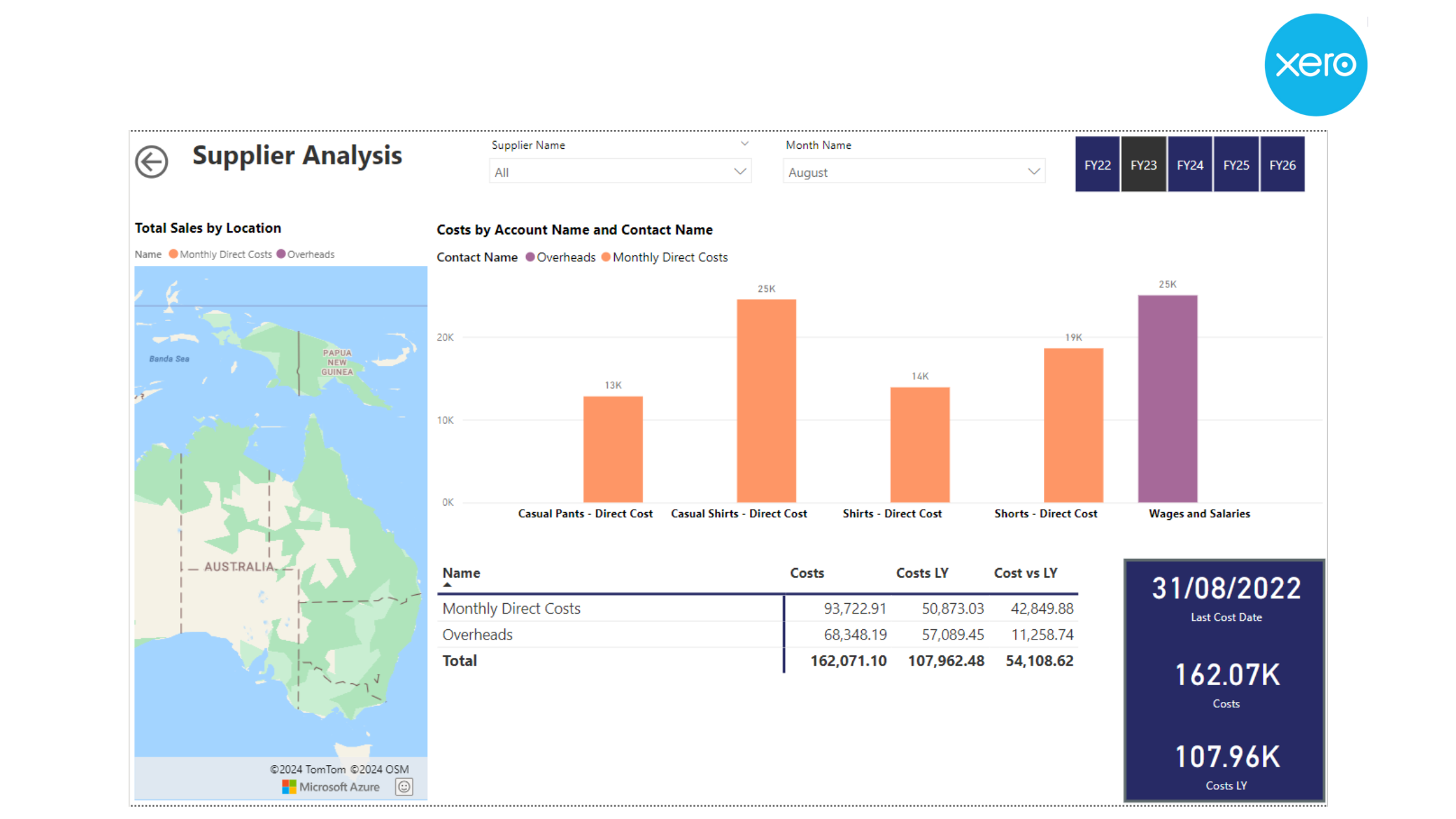Click Monthly Direct Costs legend dot on map
The width and height of the screenshot is (1456, 819).
(x=174, y=254)
